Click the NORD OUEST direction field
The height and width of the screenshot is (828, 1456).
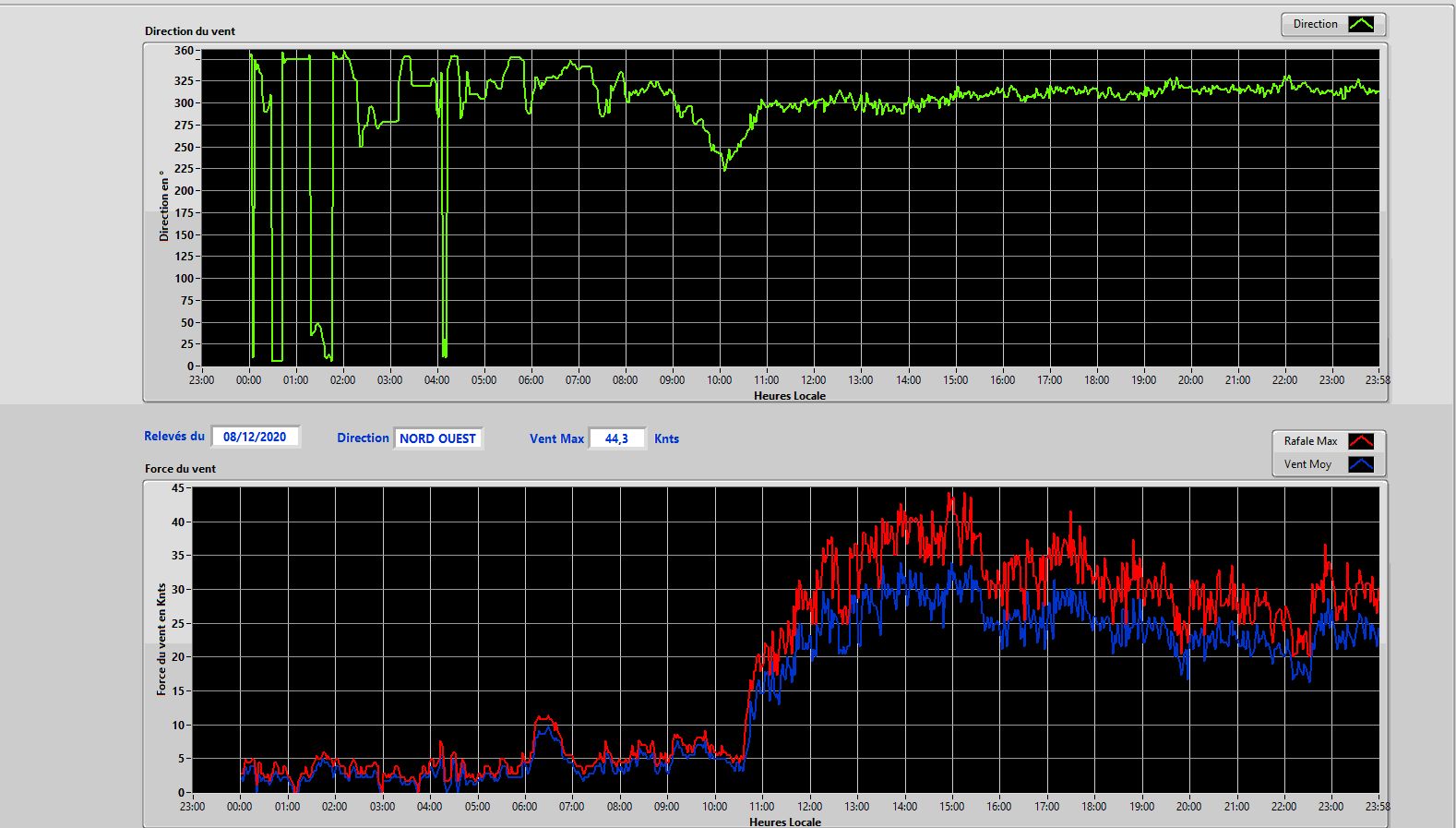coord(437,438)
